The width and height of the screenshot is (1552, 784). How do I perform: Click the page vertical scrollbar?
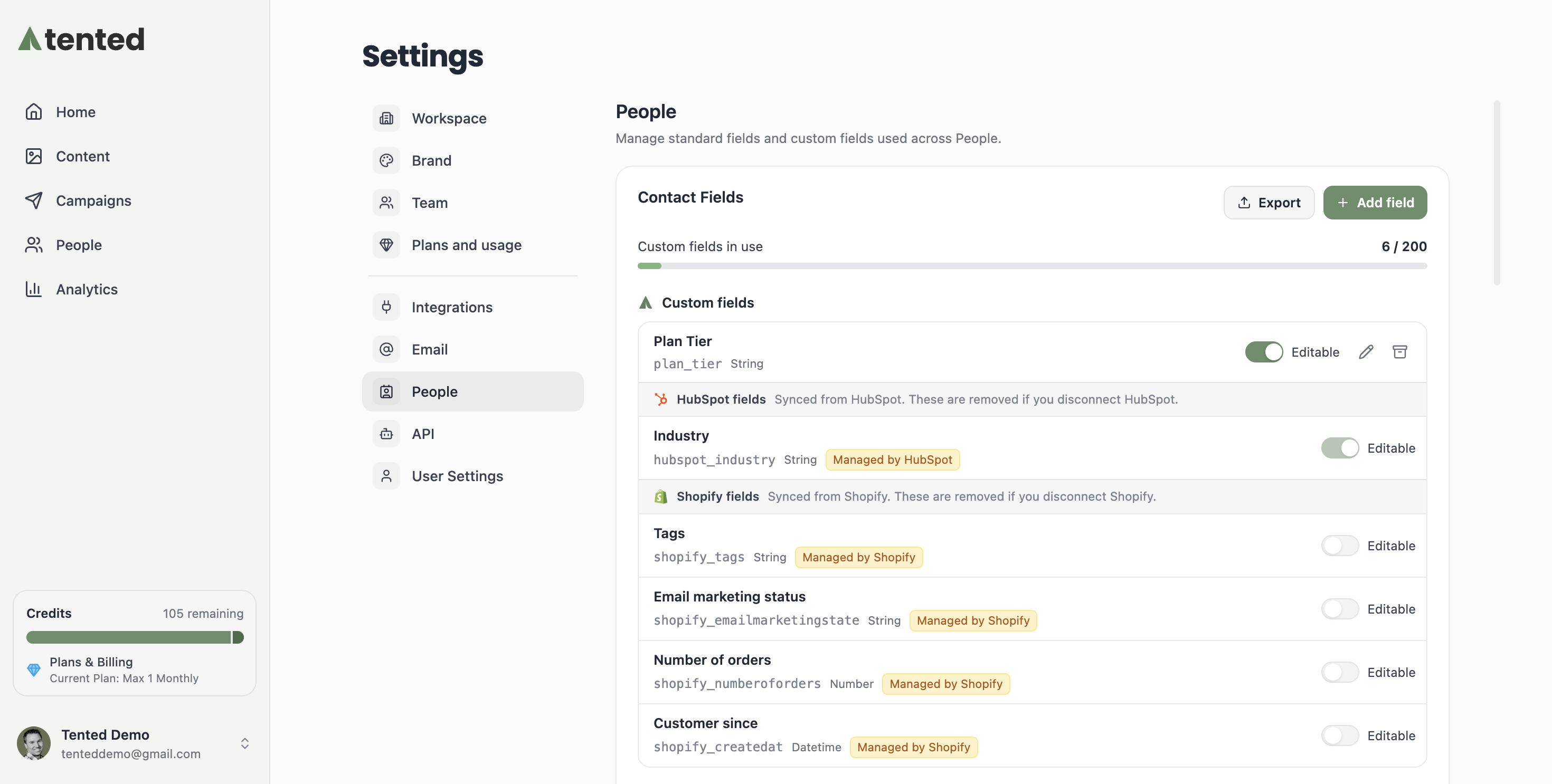pyautogui.click(x=1497, y=193)
